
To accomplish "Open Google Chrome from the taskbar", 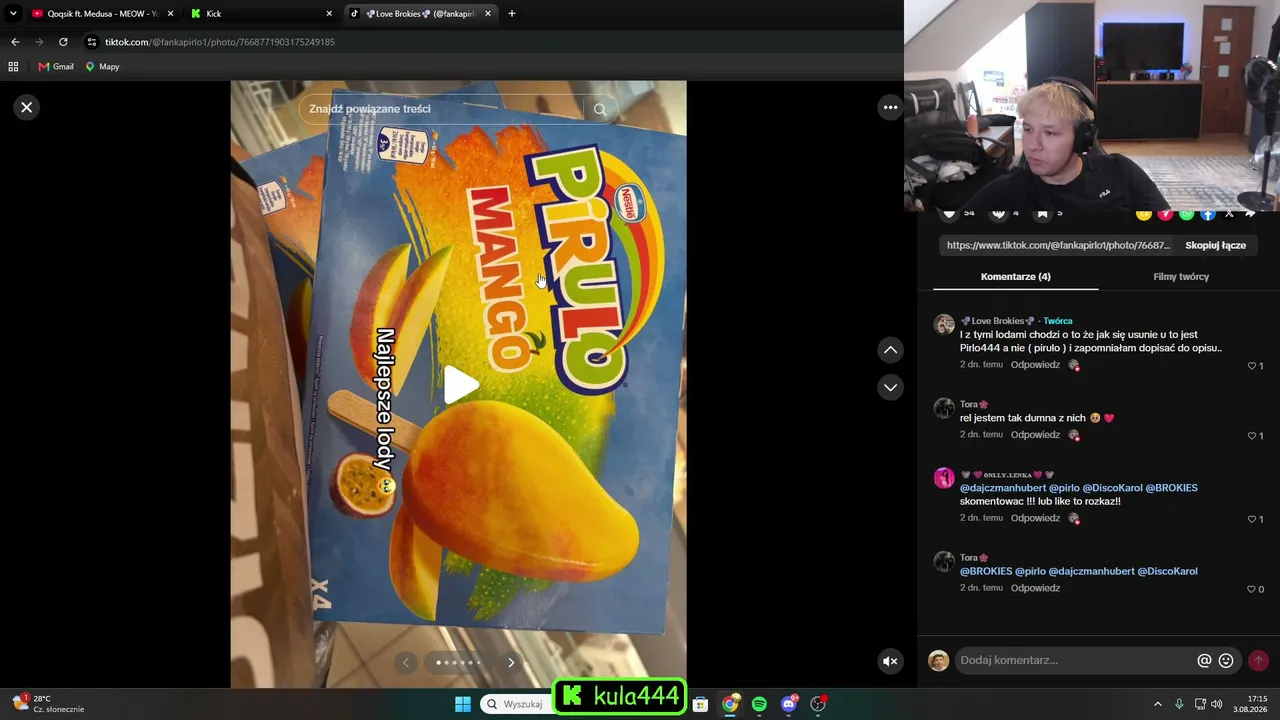I will (730, 704).
